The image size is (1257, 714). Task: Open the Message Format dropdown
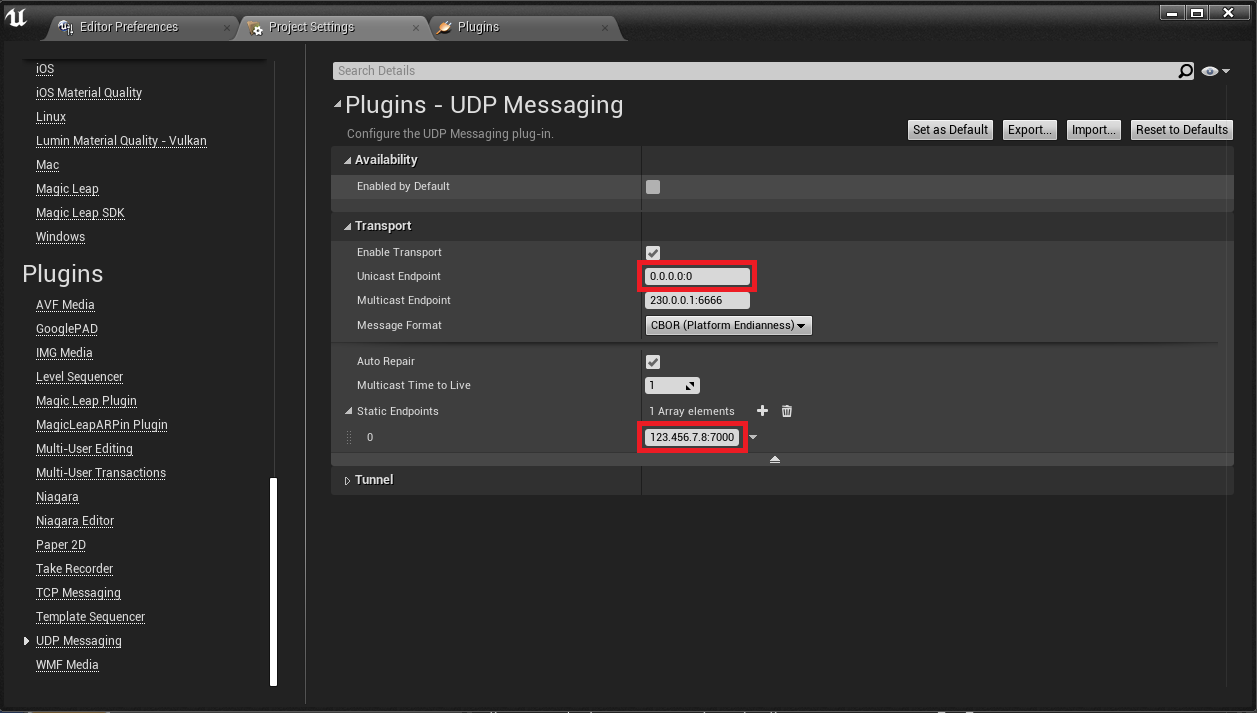pyautogui.click(x=729, y=325)
